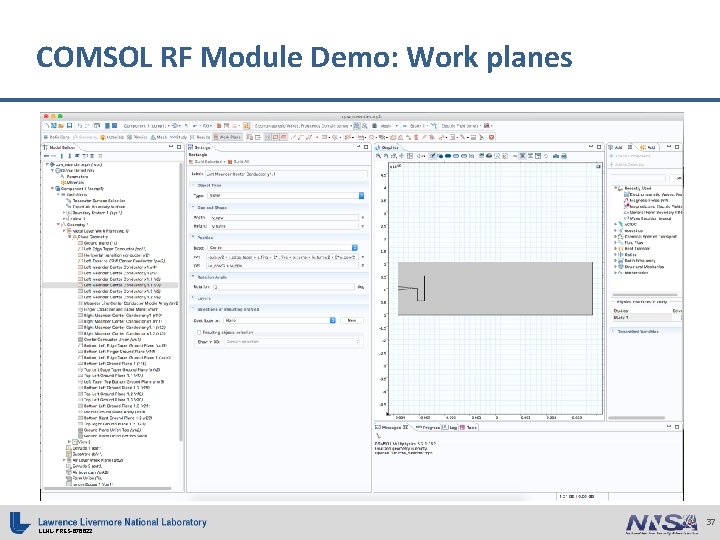720x540 pixels.
Task: Click the Print icon in Graphics toolbar
Action: [x=564, y=156]
